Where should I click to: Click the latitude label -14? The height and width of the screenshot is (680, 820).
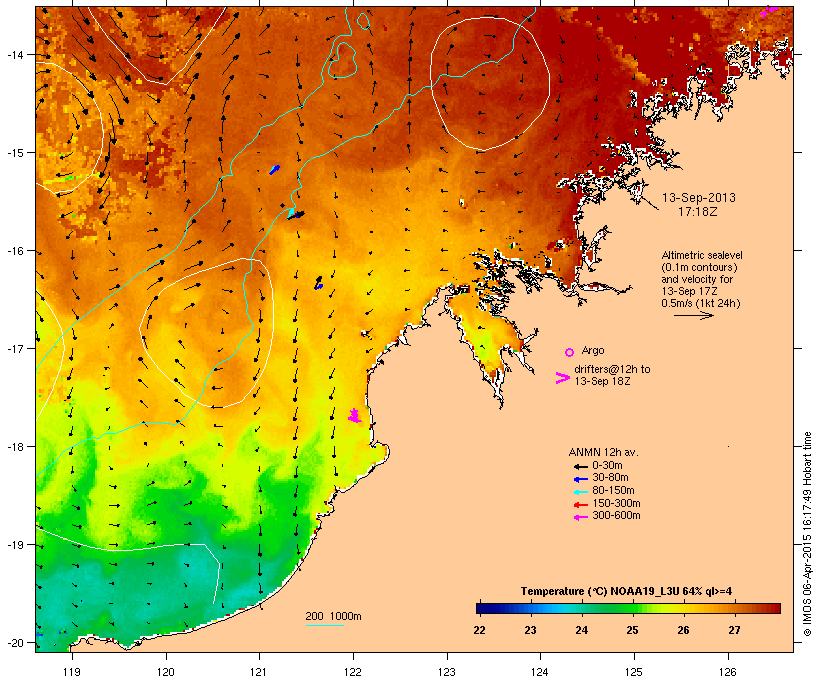tap(15, 54)
